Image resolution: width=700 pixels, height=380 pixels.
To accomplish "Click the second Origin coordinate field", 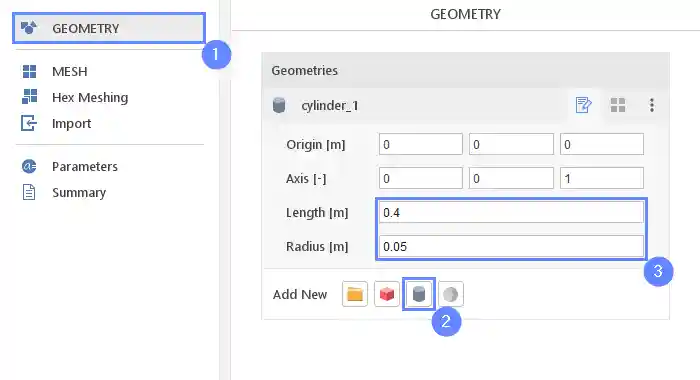I will pyautogui.click(x=511, y=144).
